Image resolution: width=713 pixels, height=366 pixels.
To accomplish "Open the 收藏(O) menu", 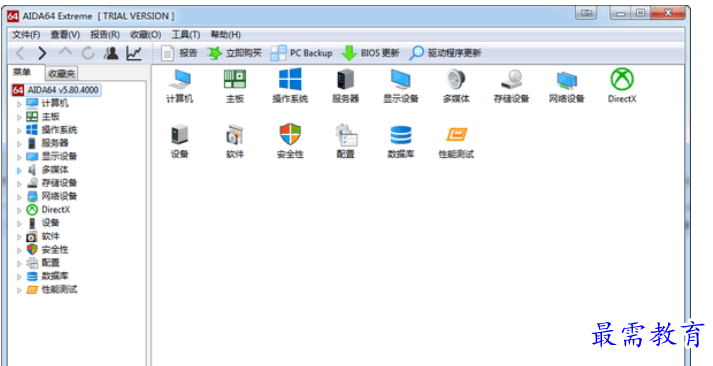I will [146, 35].
